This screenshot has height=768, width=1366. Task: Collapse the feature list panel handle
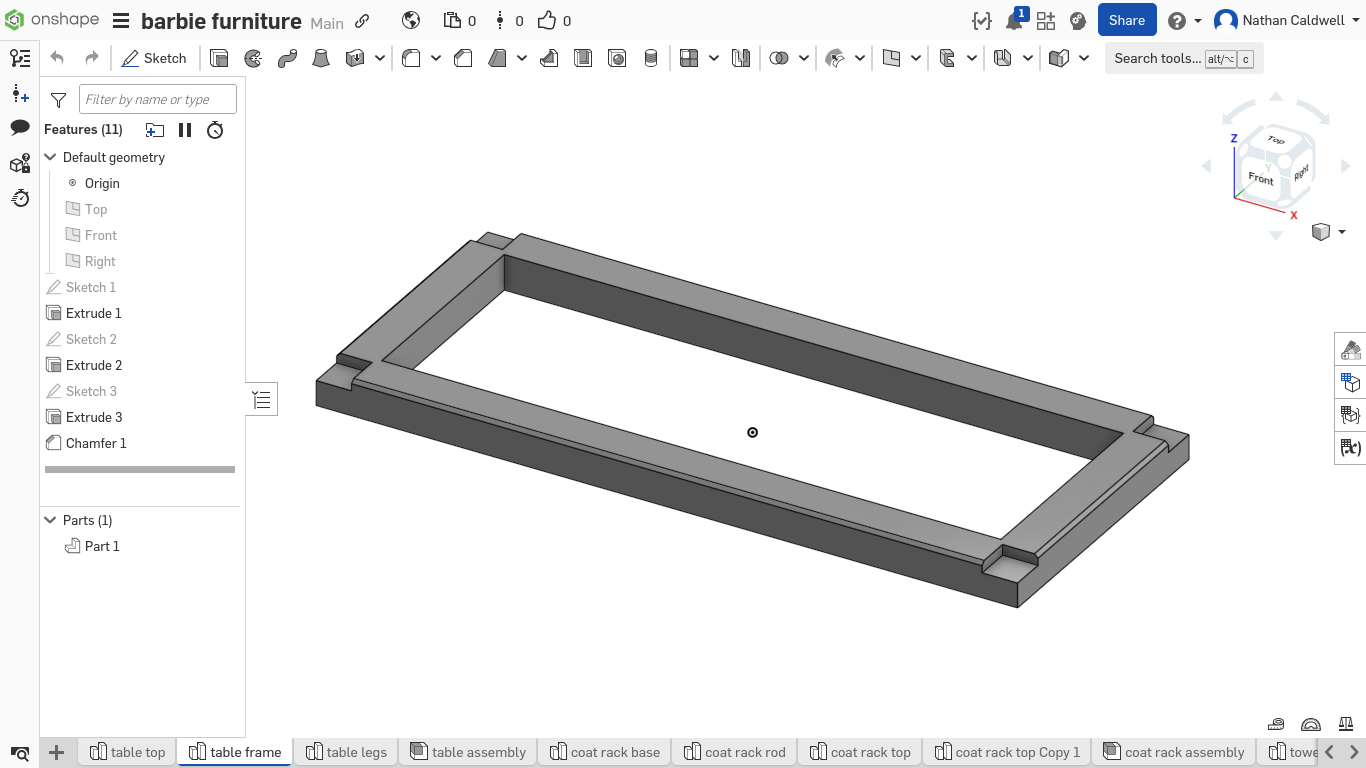click(x=262, y=400)
